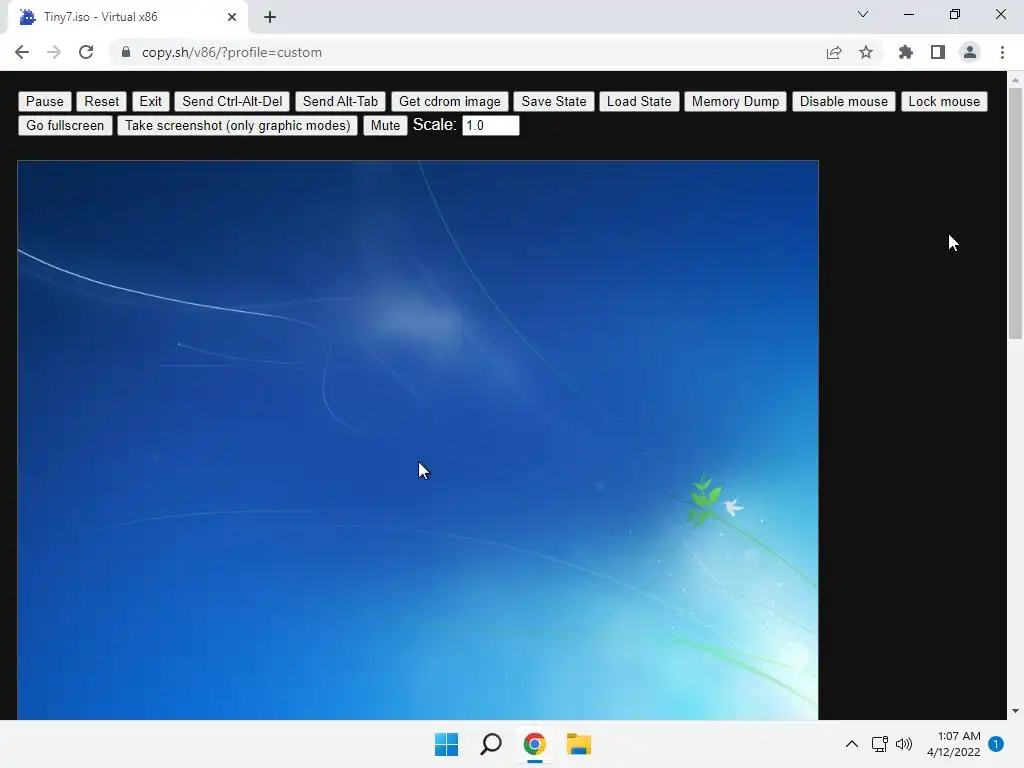Send Alt-Tab to the guest
Image resolution: width=1024 pixels, height=768 pixels.
coord(340,101)
